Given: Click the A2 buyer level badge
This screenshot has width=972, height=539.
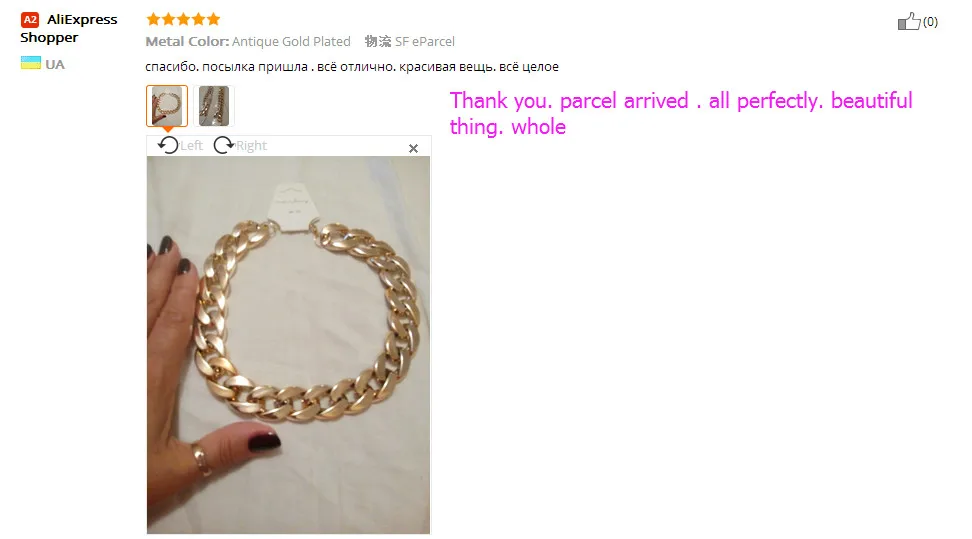Looking at the screenshot, I should tap(30, 20).
